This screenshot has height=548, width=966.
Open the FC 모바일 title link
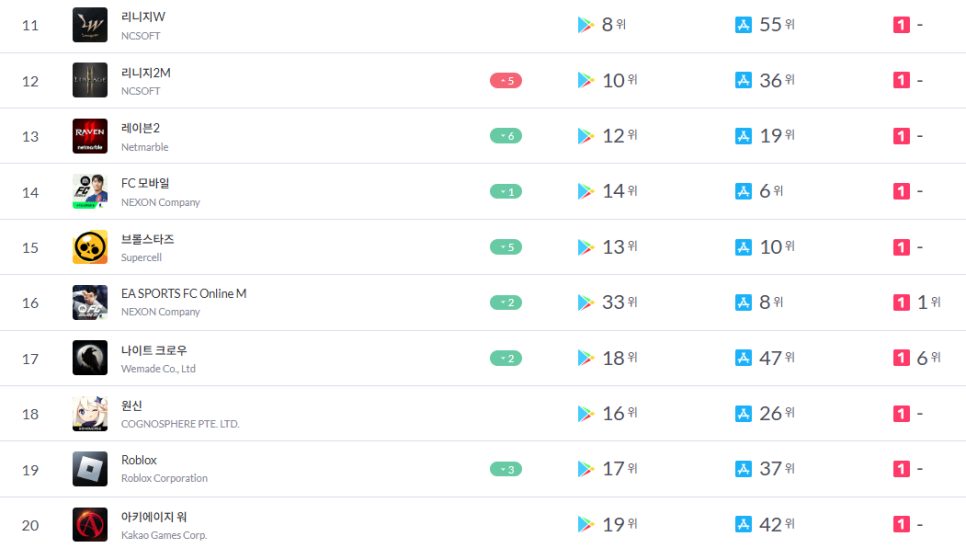point(145,183)
